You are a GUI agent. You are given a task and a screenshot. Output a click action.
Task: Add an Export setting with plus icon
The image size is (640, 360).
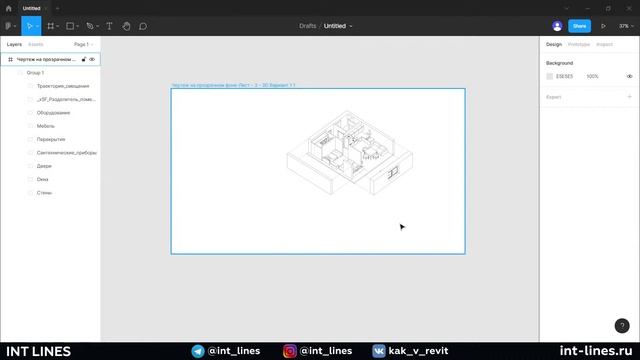point(629,97)
